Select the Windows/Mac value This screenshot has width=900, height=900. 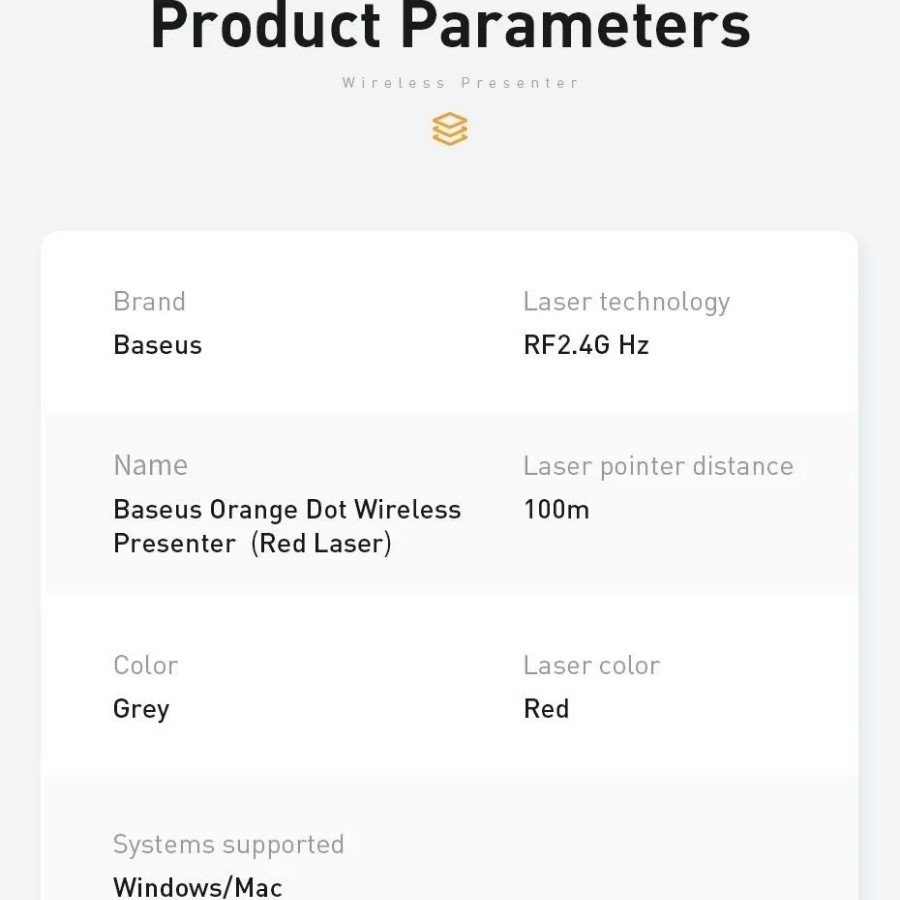tap(197, 887)
